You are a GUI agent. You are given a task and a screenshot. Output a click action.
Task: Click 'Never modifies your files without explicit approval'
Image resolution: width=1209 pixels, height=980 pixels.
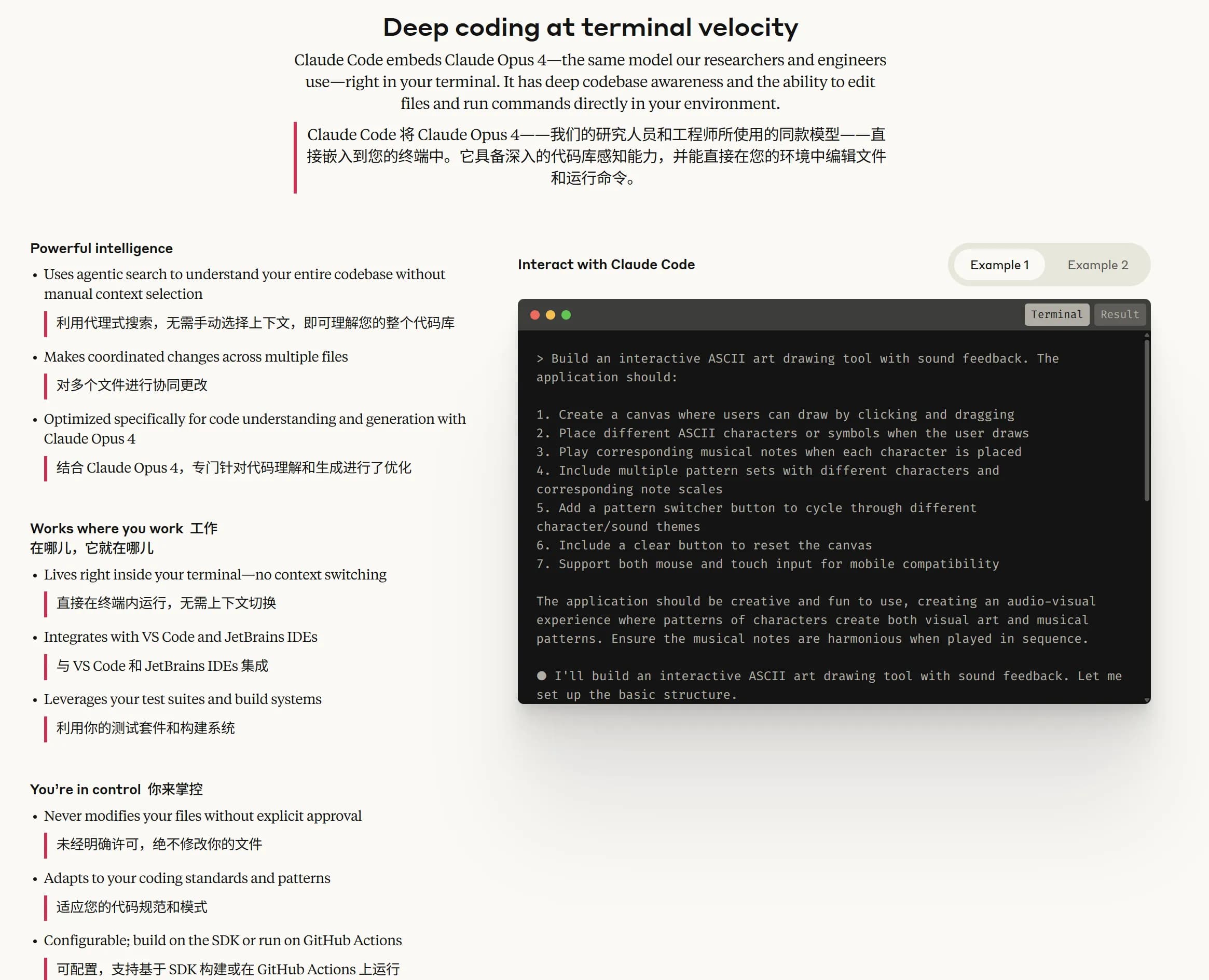click(x=202, y=815)
